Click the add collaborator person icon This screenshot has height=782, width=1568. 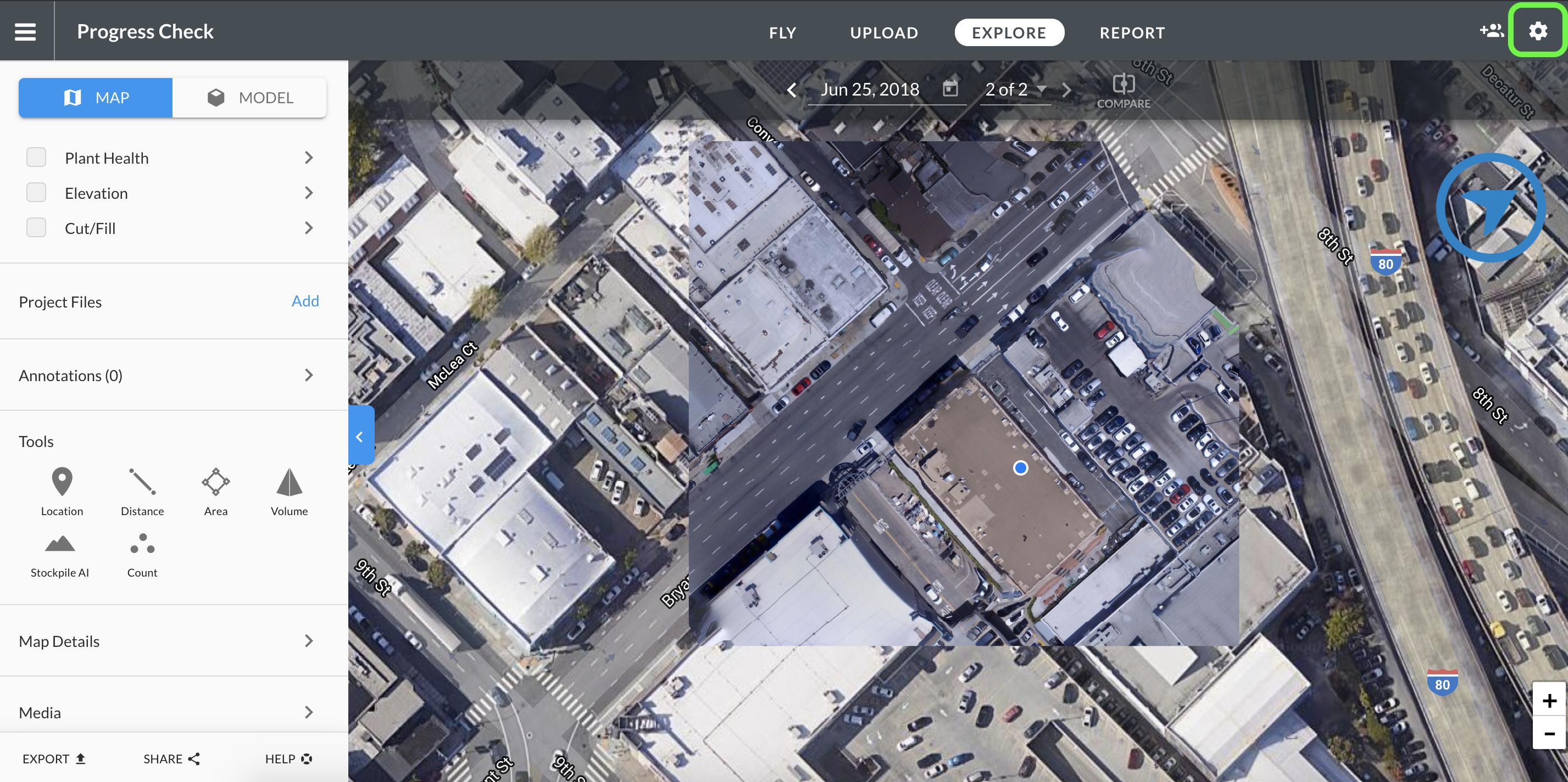click(x=1491, y=32)
